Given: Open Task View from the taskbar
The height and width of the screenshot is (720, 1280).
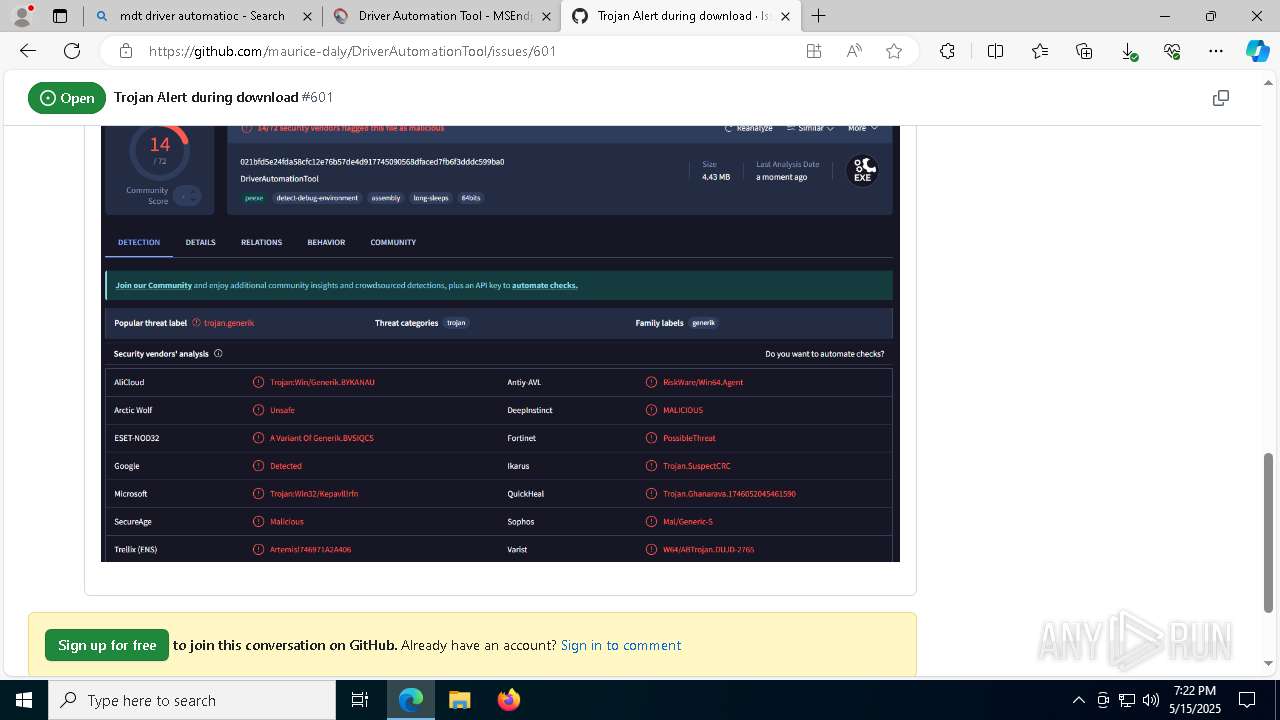Looking at the screenshot, I should pyautogui.click(x=360, y=700).
